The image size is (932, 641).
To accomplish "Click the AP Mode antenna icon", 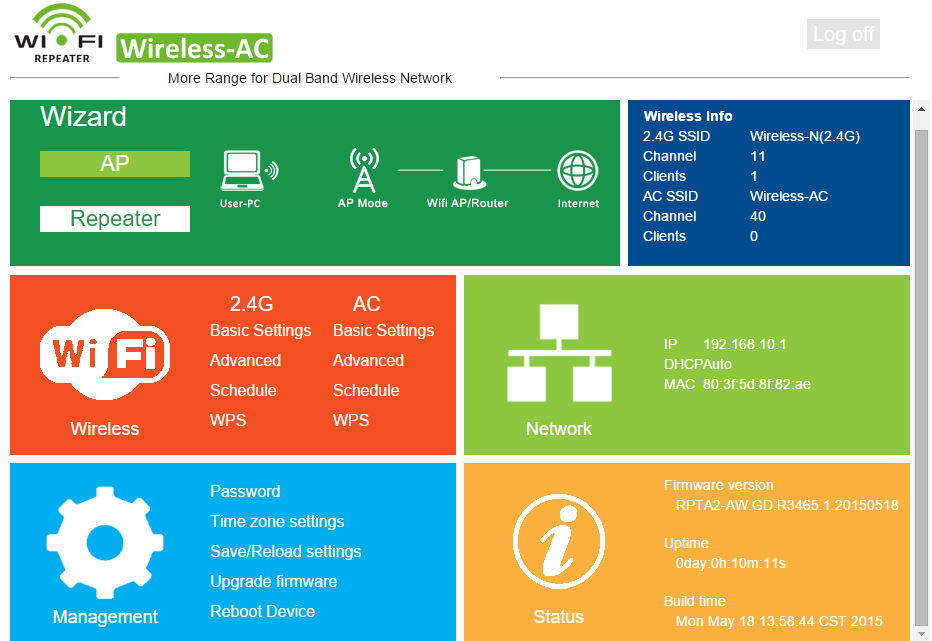I will click(x=364, y=171).
